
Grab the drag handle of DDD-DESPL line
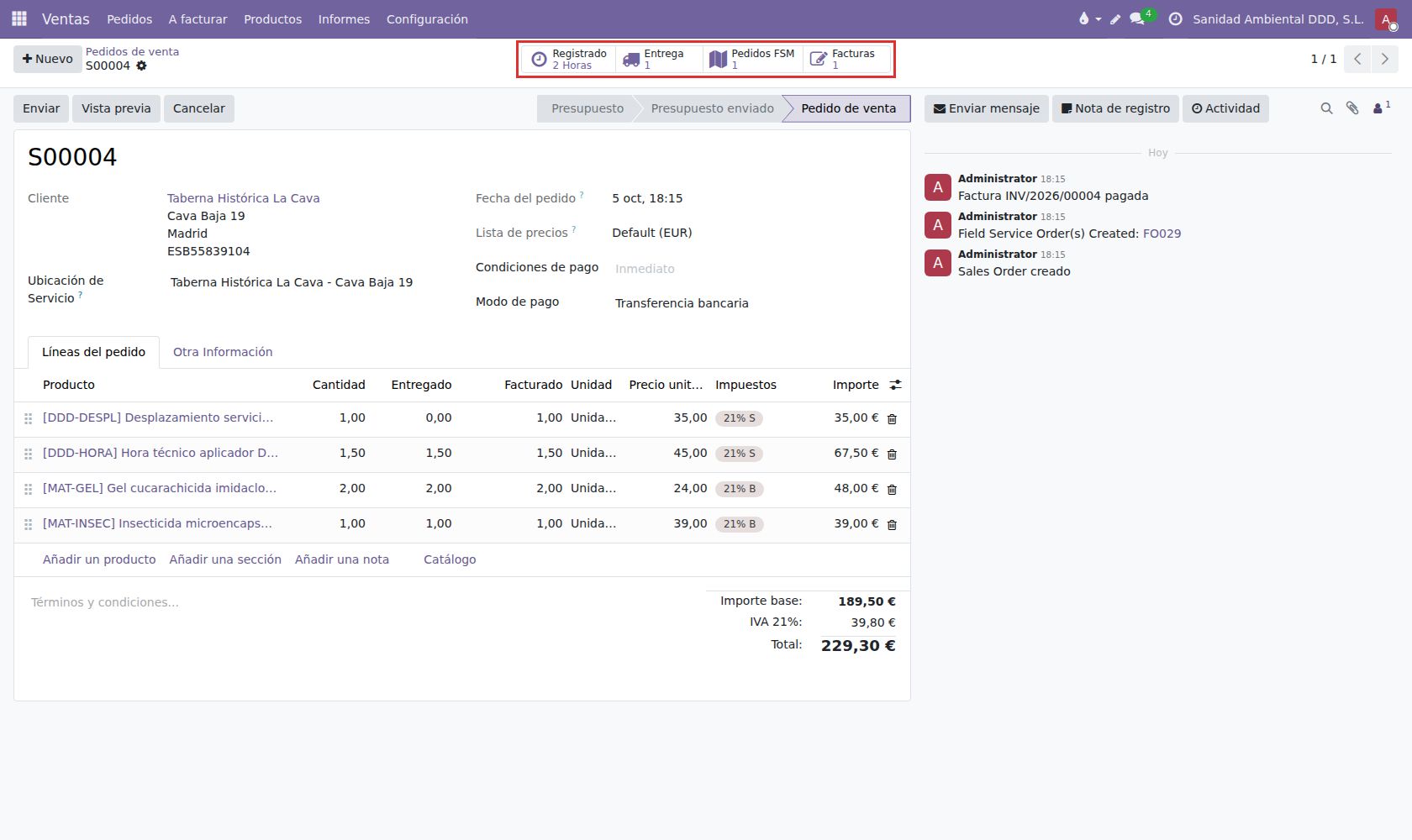[x=28, y=418]
